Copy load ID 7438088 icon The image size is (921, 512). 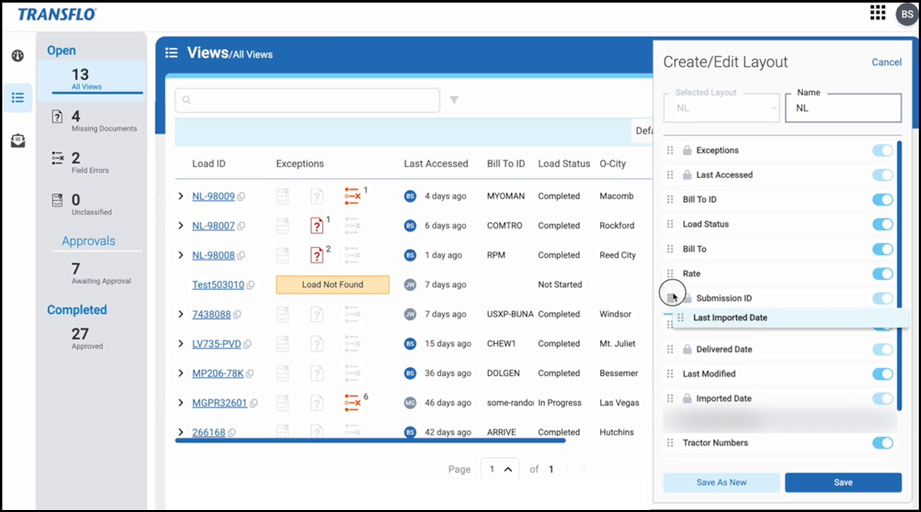click(x=237, y=315)
